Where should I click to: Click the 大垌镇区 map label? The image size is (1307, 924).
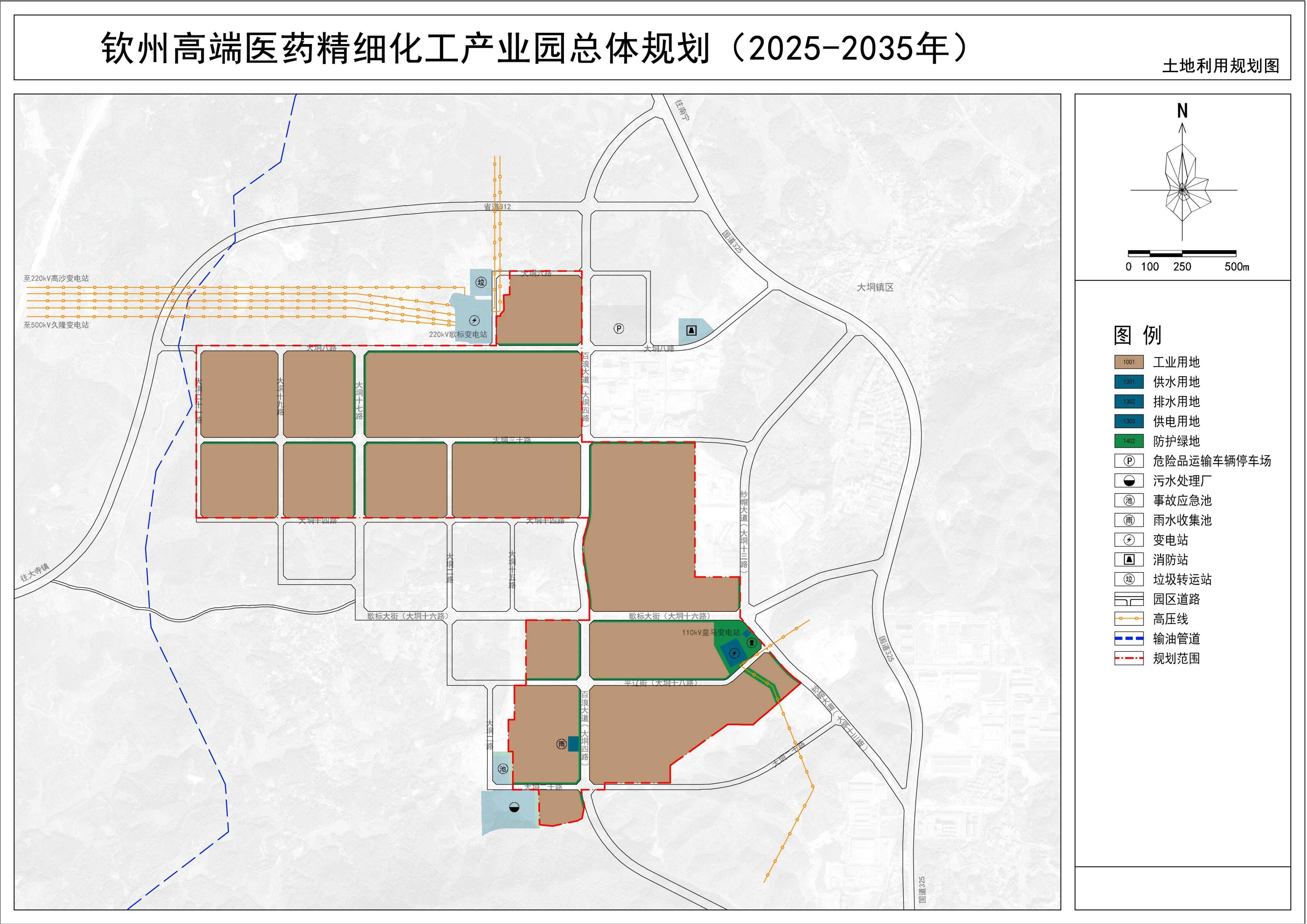click(876, 288)
